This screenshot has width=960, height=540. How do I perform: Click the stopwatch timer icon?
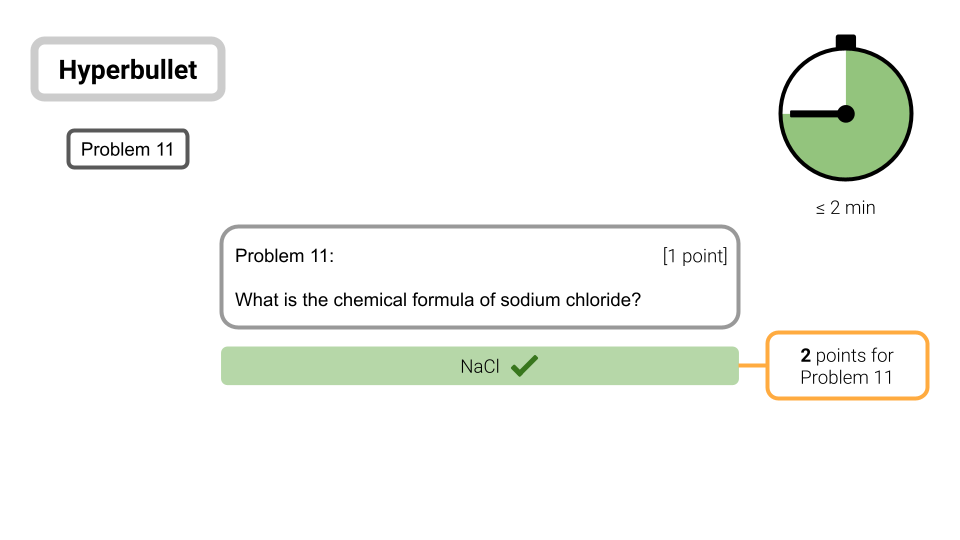(x=846, y=108)
